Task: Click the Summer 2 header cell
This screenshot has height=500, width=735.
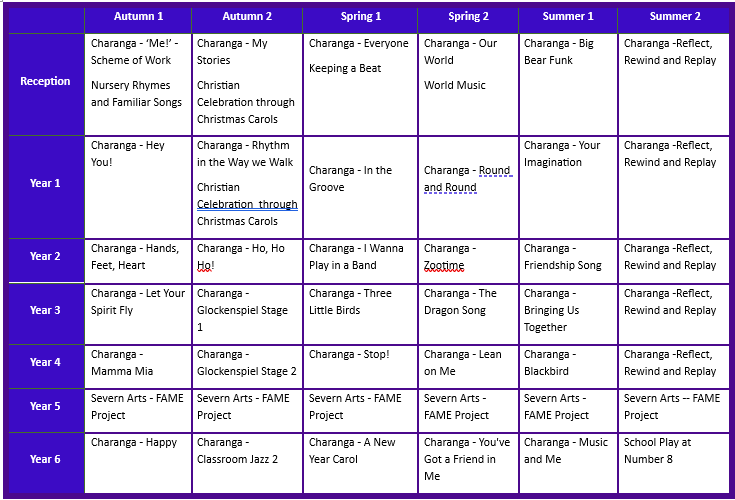Action: click(675, 17)
